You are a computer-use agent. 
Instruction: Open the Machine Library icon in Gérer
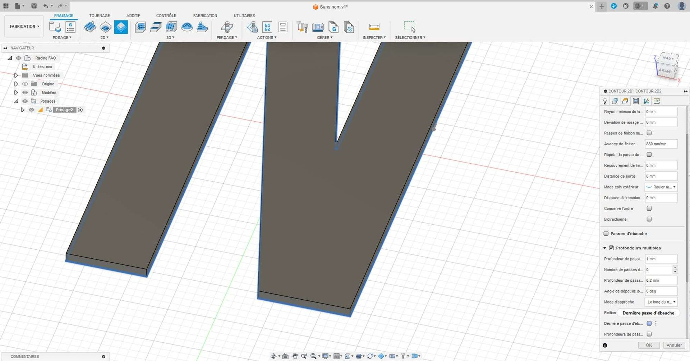[x=318, y=27]
